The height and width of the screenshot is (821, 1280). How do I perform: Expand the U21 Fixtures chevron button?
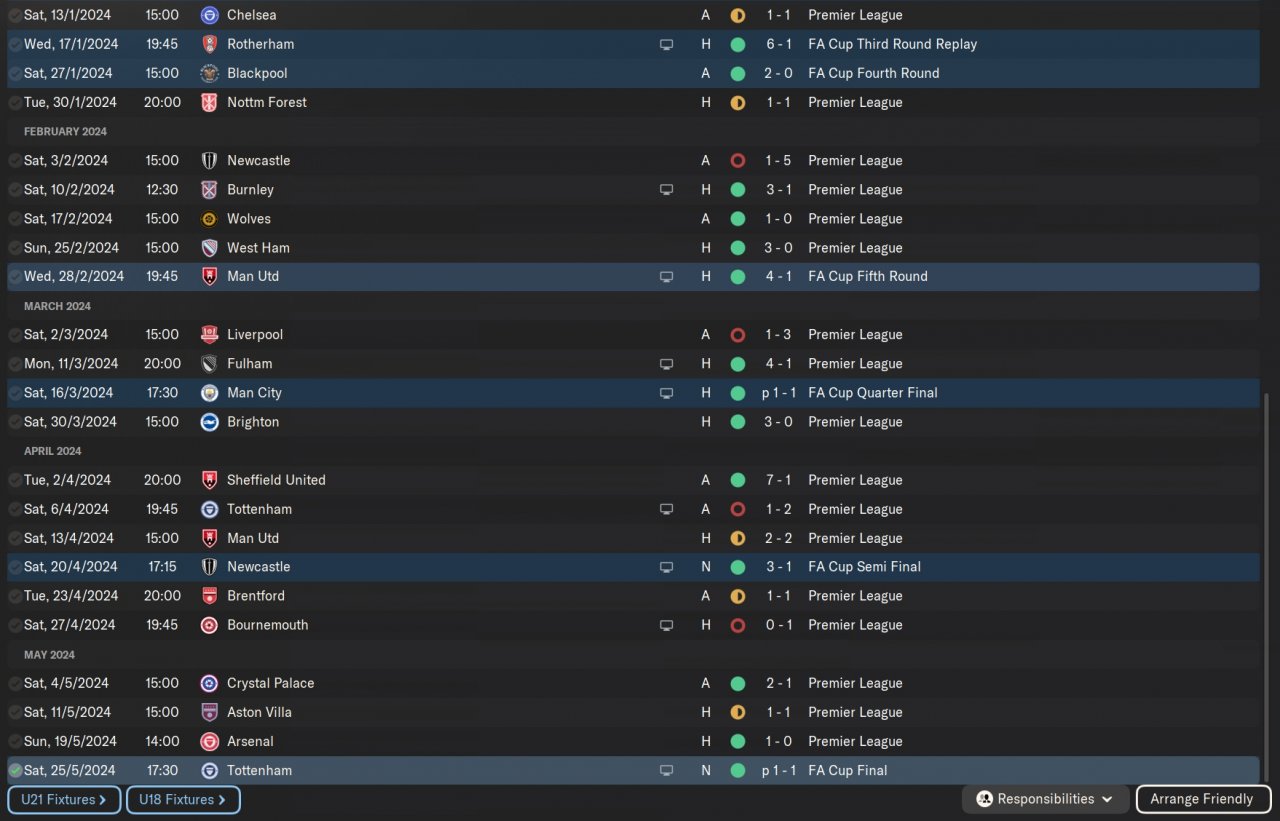pos(64,800)
